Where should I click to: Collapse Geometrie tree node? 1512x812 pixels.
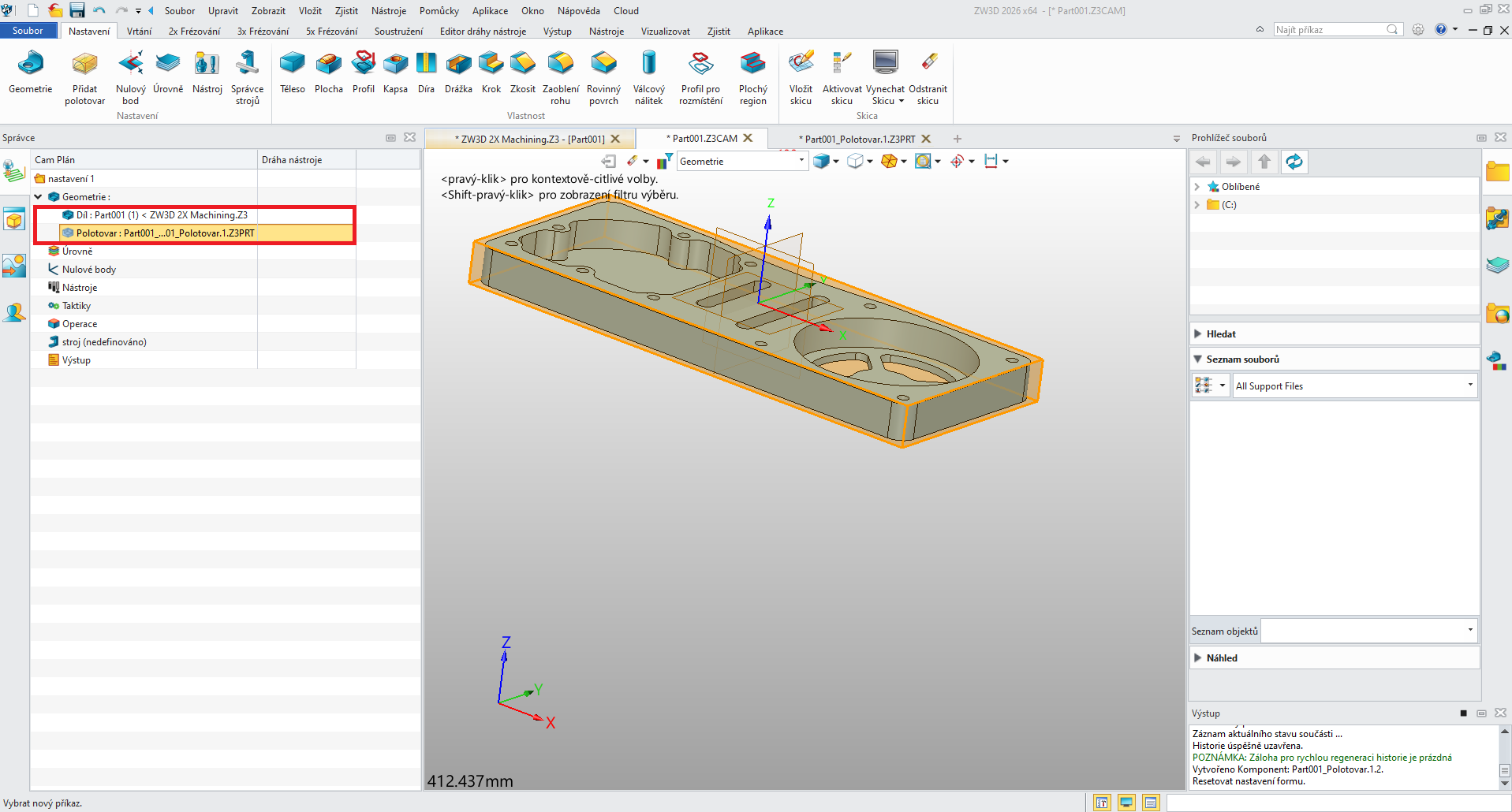[39, 197]
